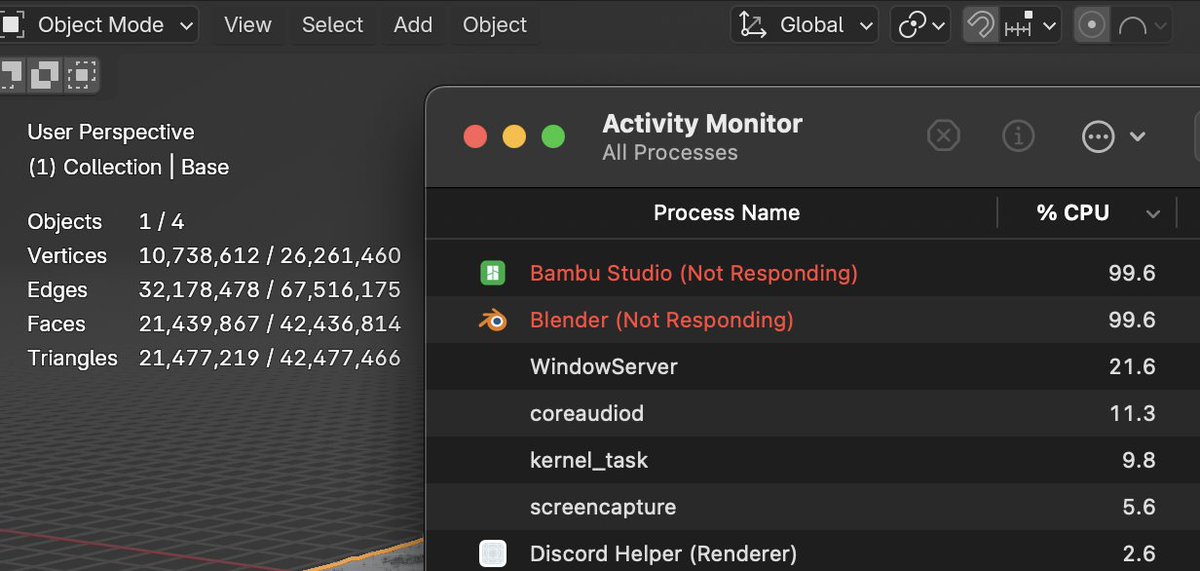Click the User Perspective overlay text
The height and width of the screenshot is (571, 1200).
(x=111, y=132)
